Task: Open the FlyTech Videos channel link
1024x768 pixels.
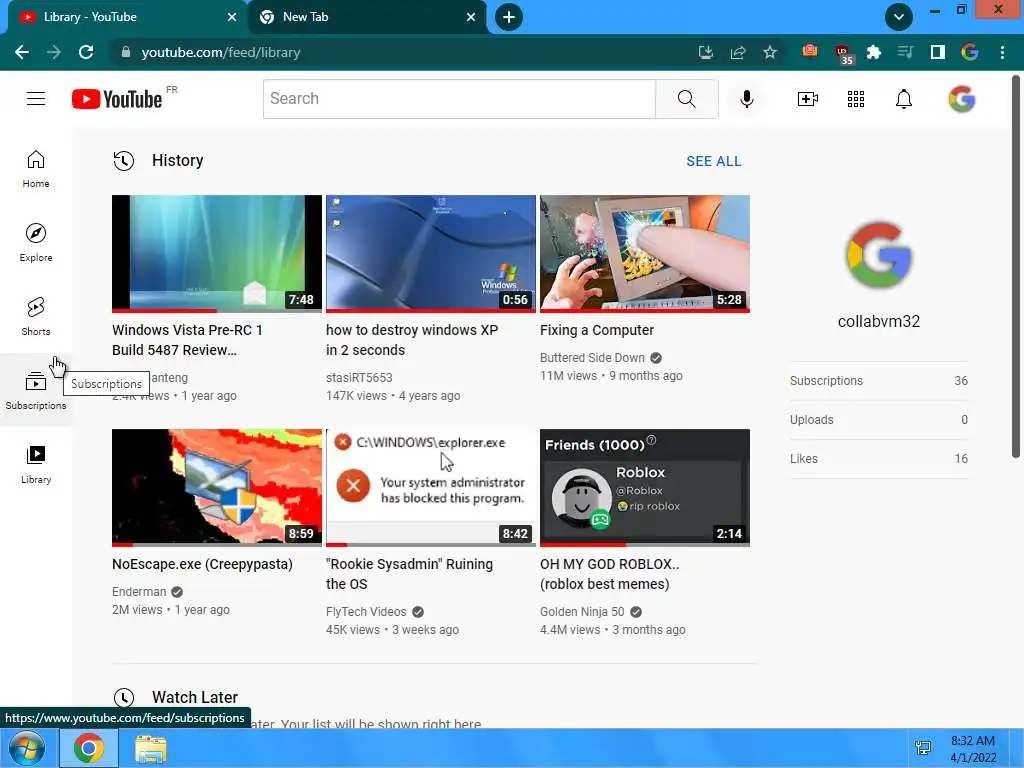Action: click(x=366, y=612)
